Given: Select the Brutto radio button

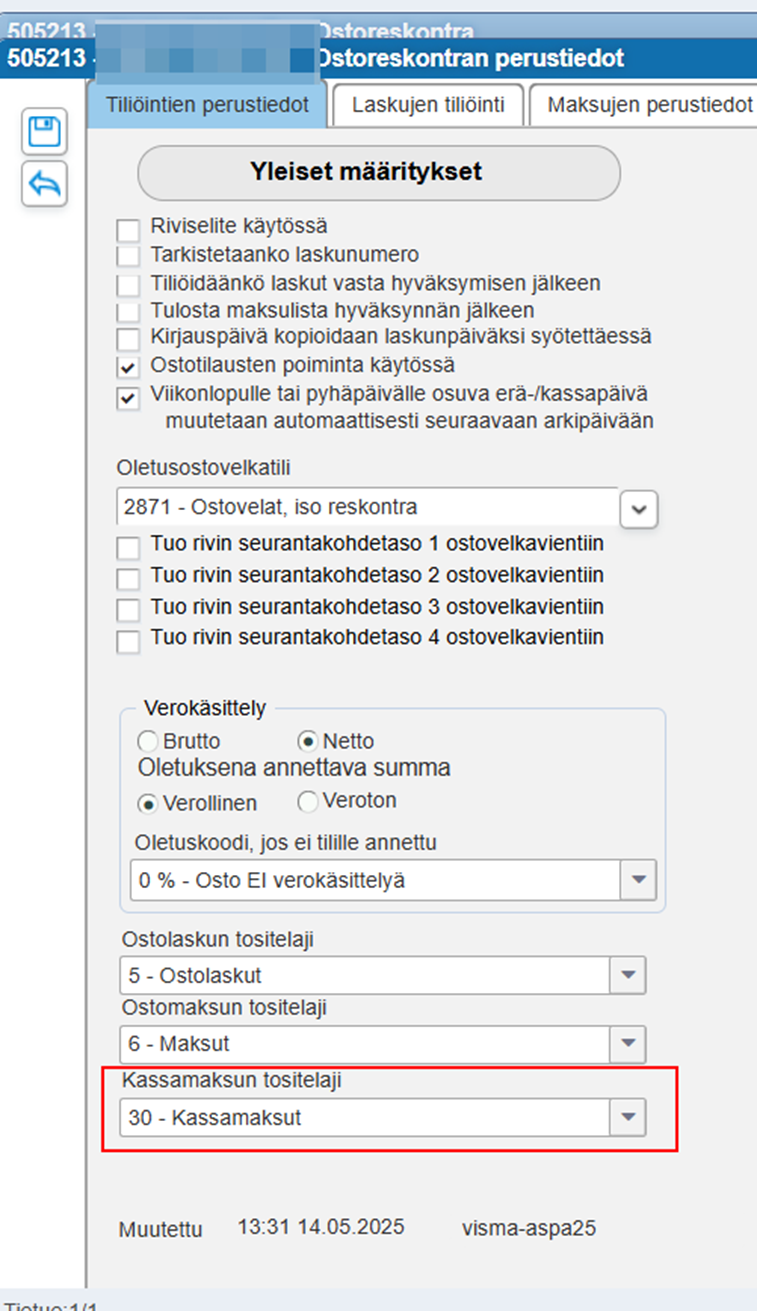Looking at the screenshot, I should [148, 742].
